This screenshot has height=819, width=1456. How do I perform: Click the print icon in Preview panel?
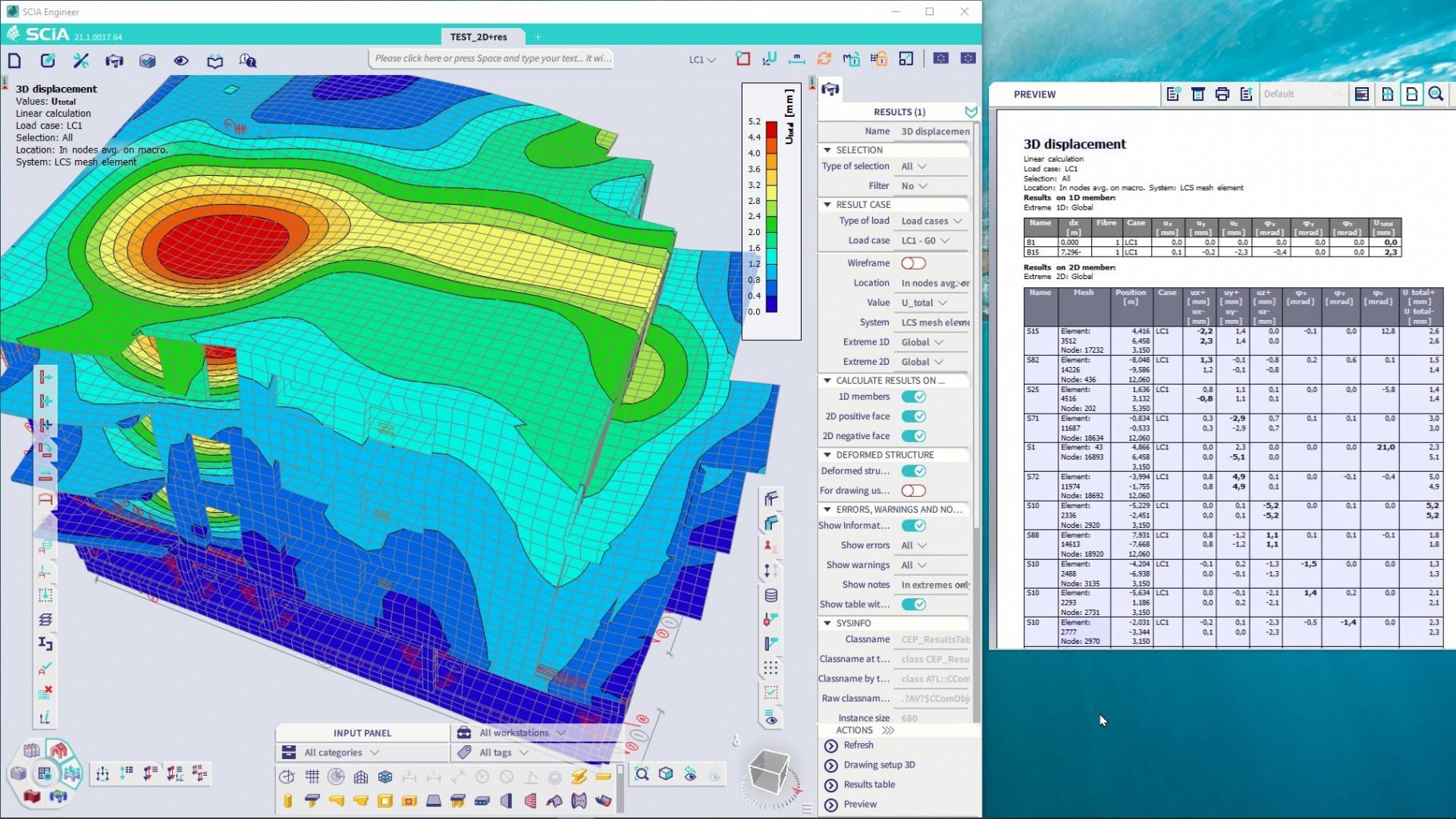1222,94
